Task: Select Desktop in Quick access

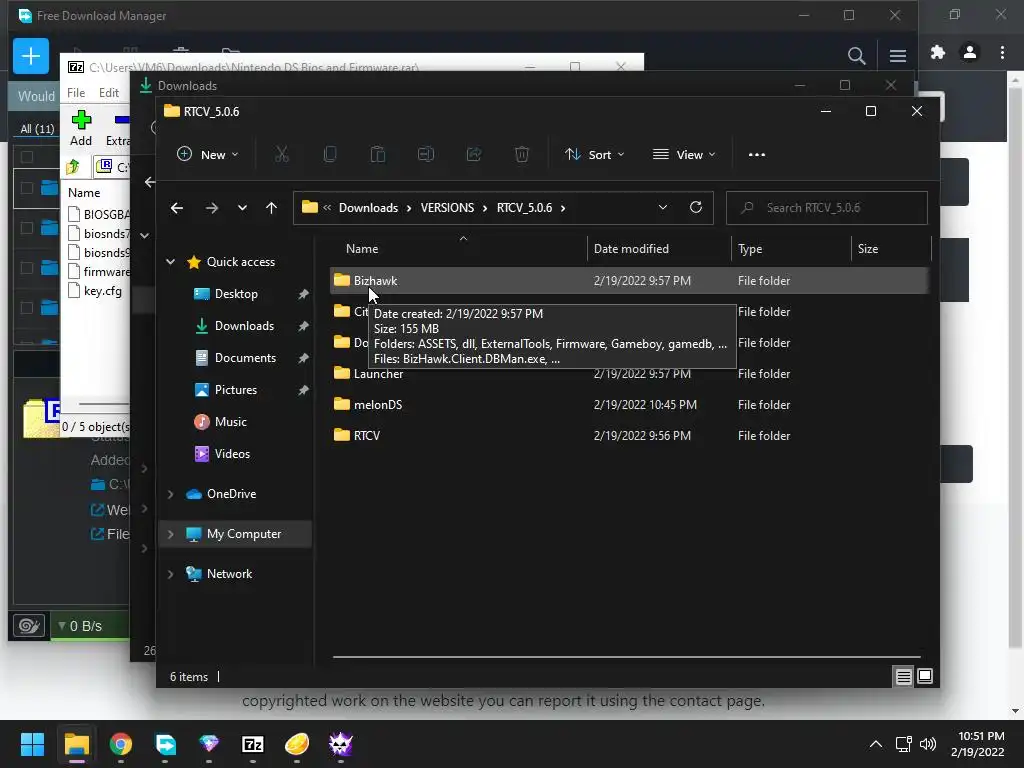Action: tap(236, 294)
